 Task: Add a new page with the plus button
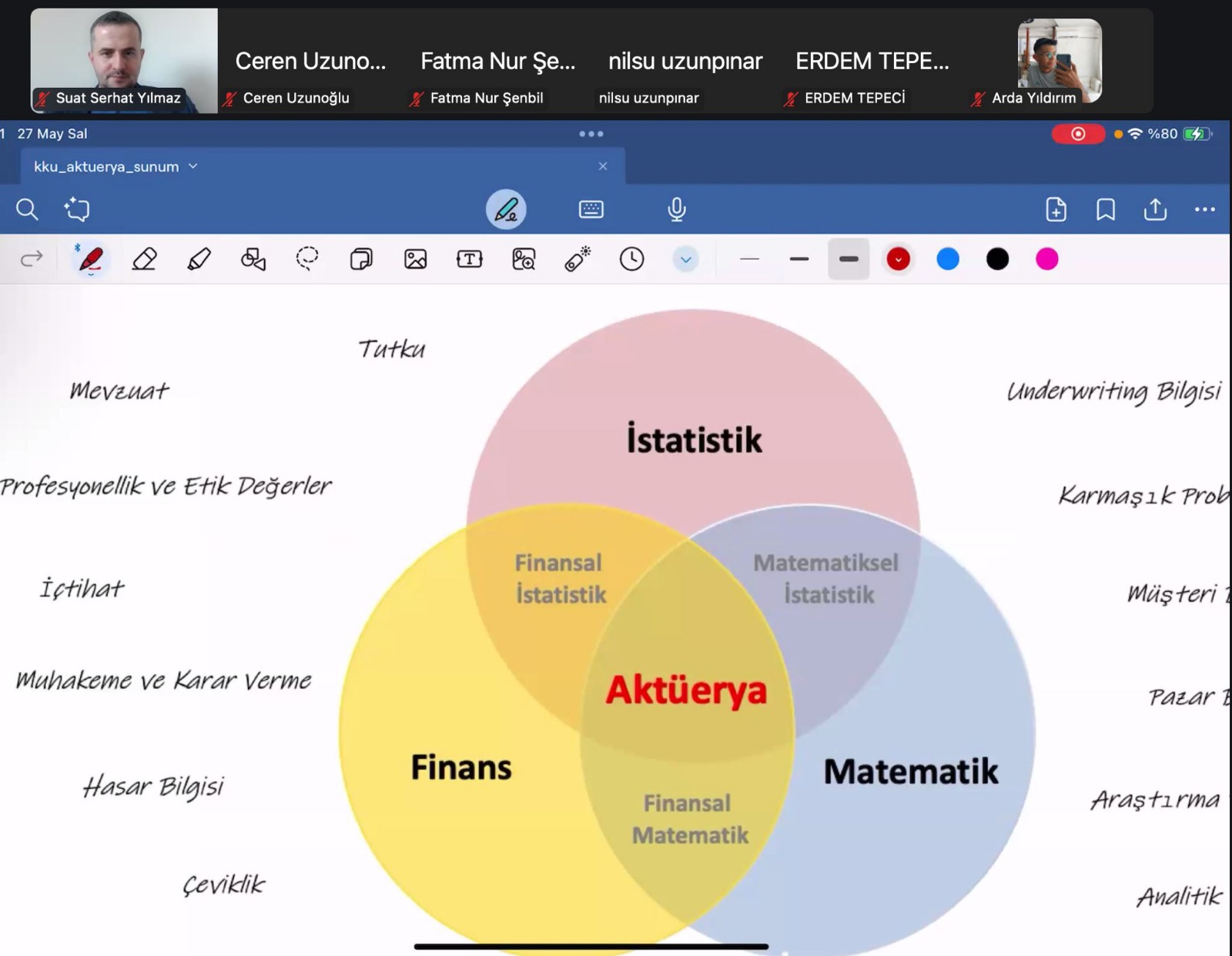pos(1056,209)
